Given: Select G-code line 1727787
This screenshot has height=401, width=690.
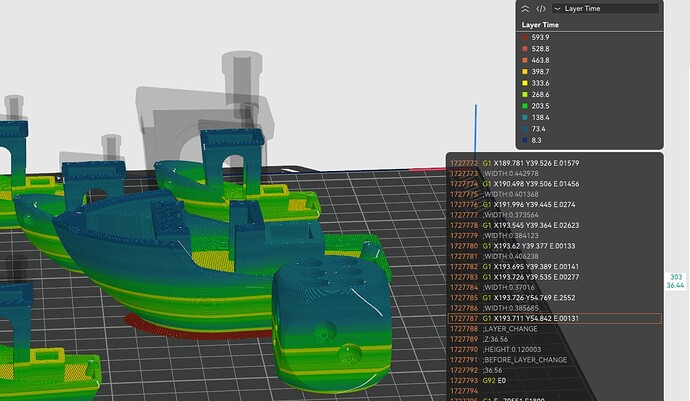Looking at the screenshot, I should coord(554,318).
